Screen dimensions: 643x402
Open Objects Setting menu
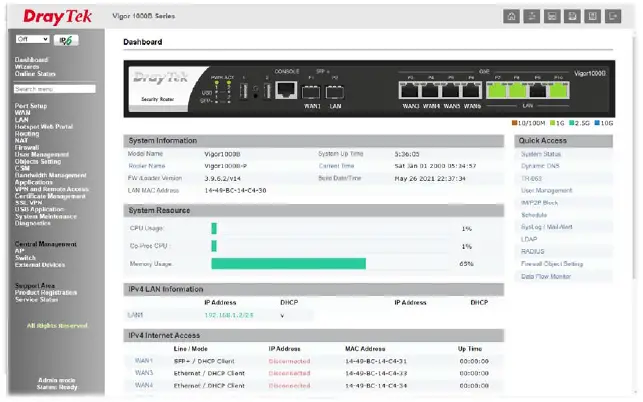pyautogui.click(x=38, y=161)
